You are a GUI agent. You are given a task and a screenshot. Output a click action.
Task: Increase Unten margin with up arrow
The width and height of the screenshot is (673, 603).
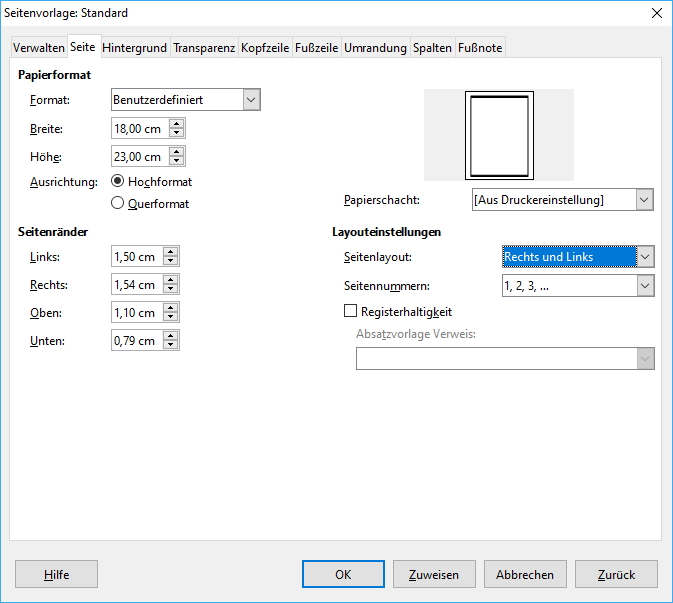coord(171,336)
